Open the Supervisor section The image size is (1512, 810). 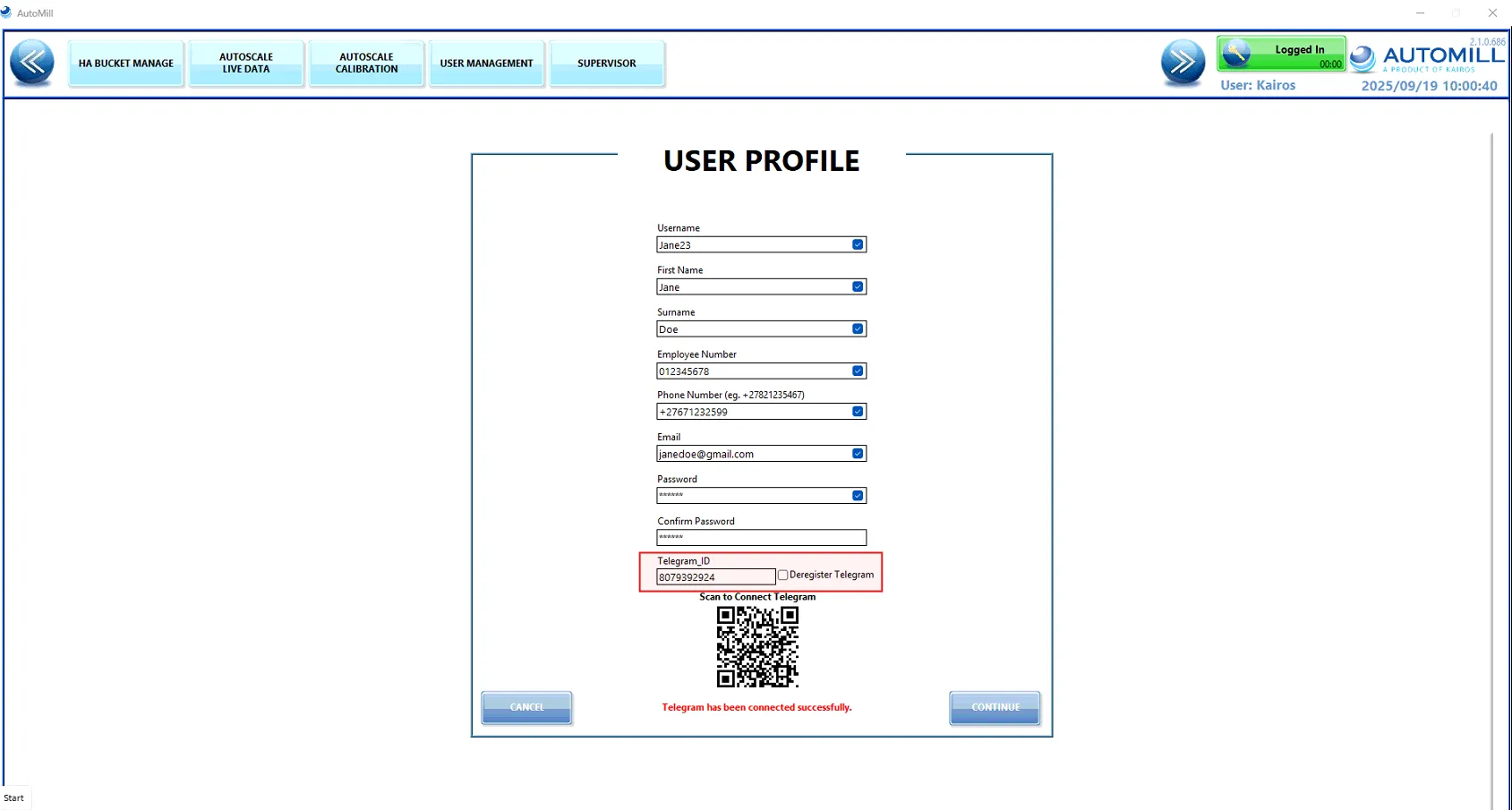coord(607,64)
